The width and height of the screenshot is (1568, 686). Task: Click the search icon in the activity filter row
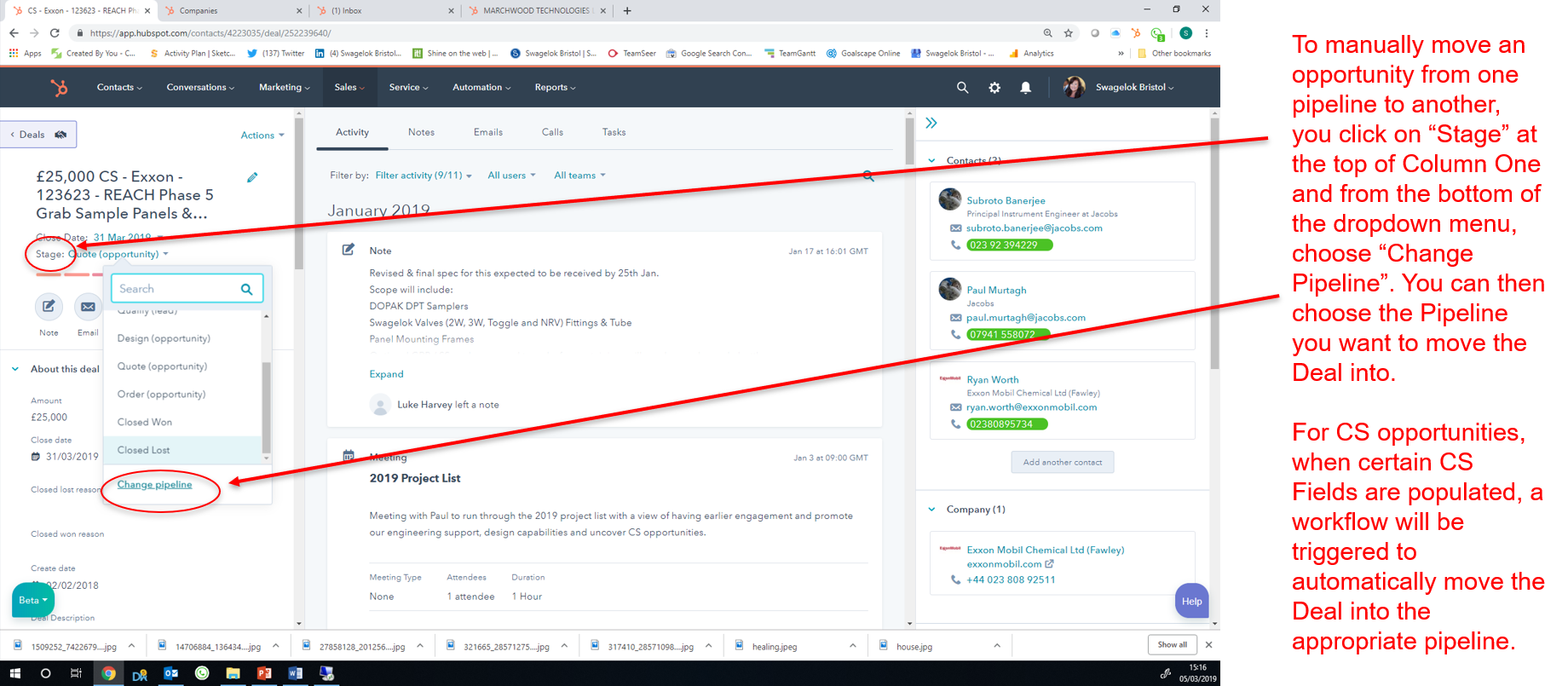(x=868, y=176)
